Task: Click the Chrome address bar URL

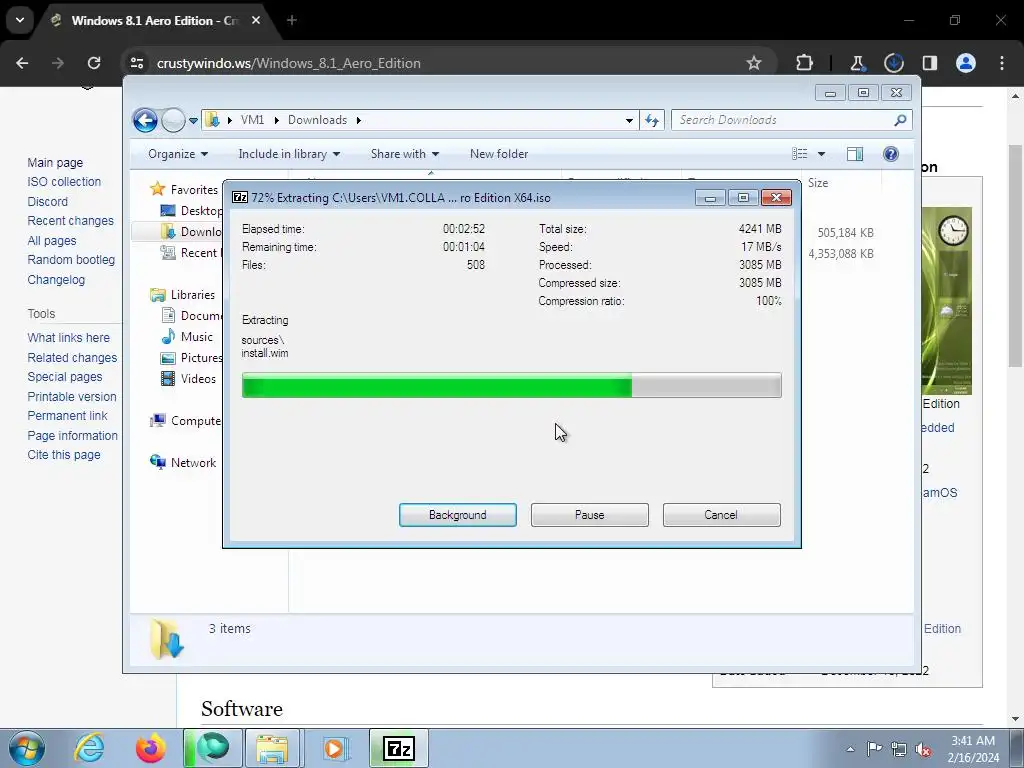Action: click(x=289, y=63)
